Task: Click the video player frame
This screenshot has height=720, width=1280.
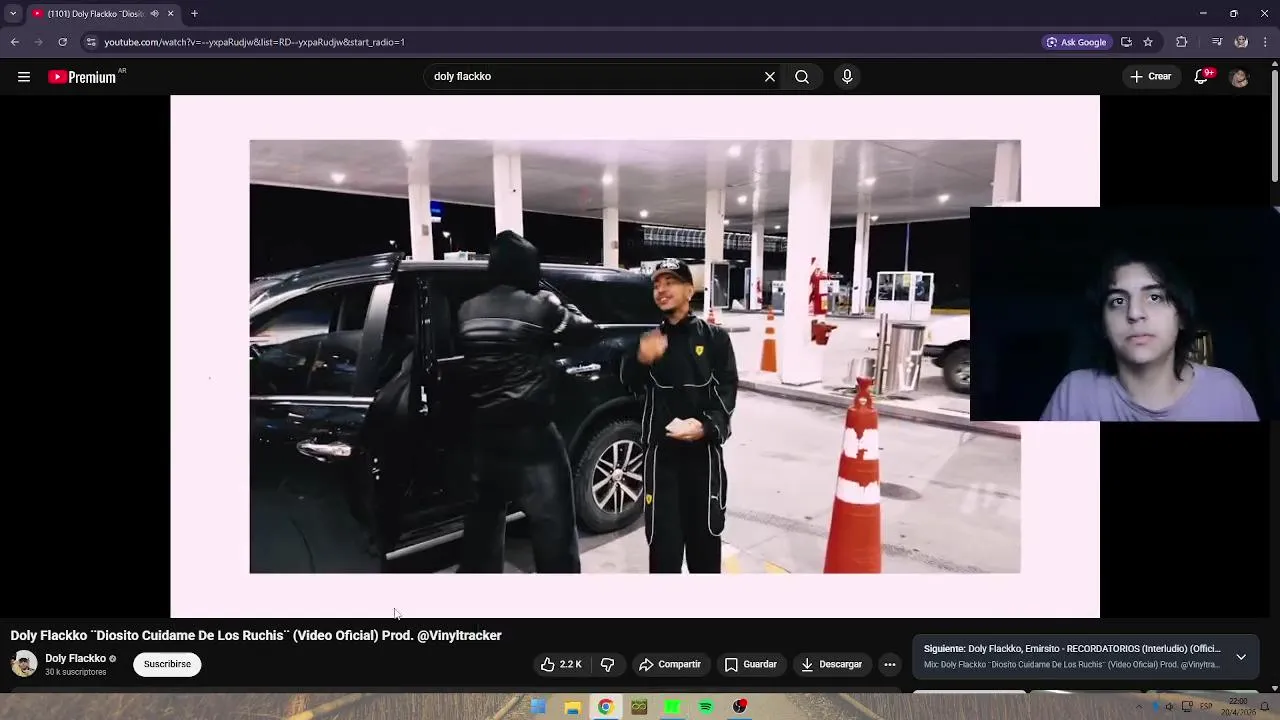Action: pos(635,356)
